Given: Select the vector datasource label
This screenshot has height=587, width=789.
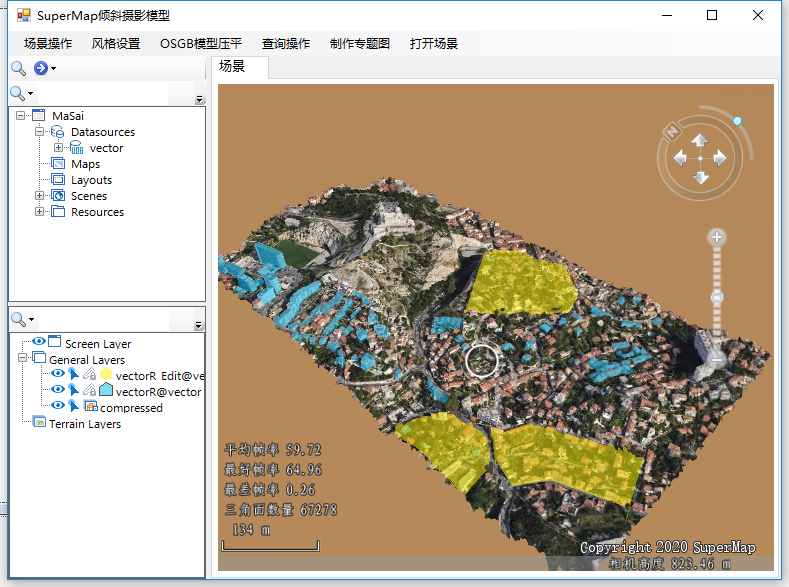Looking at the screenshot, I should click(x=106, y=148).
